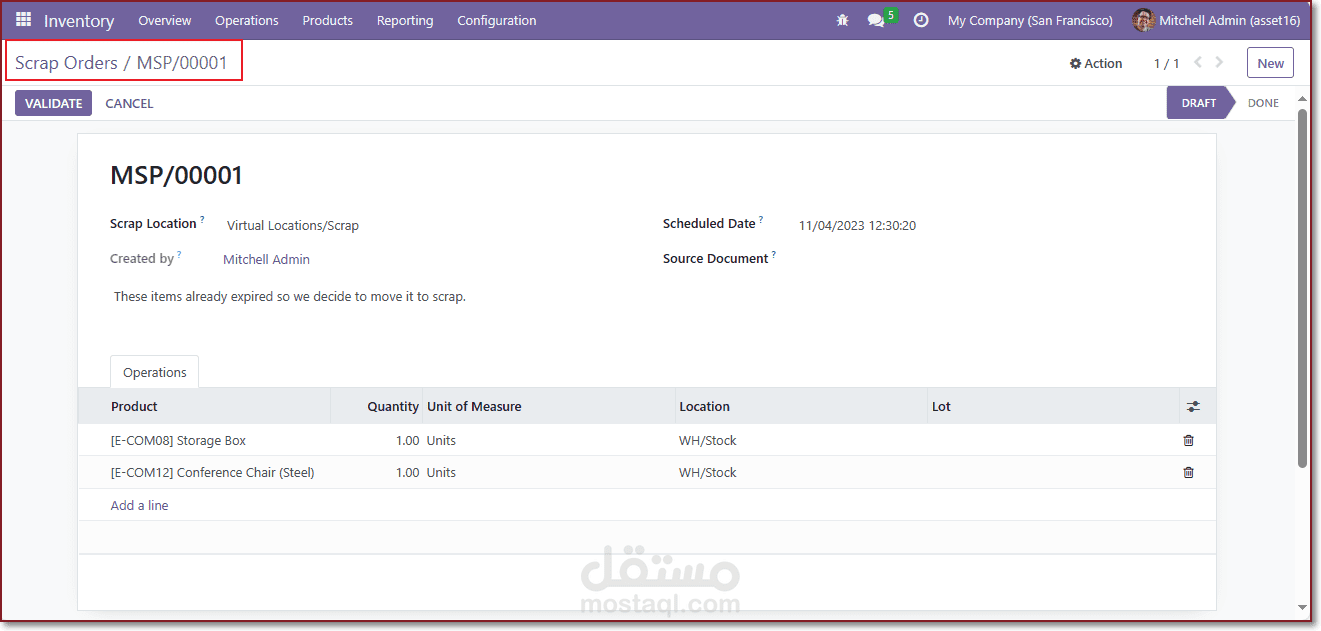Delete the Storage Box line
The image size is (1321, 631).
(x=1188, y=440)
